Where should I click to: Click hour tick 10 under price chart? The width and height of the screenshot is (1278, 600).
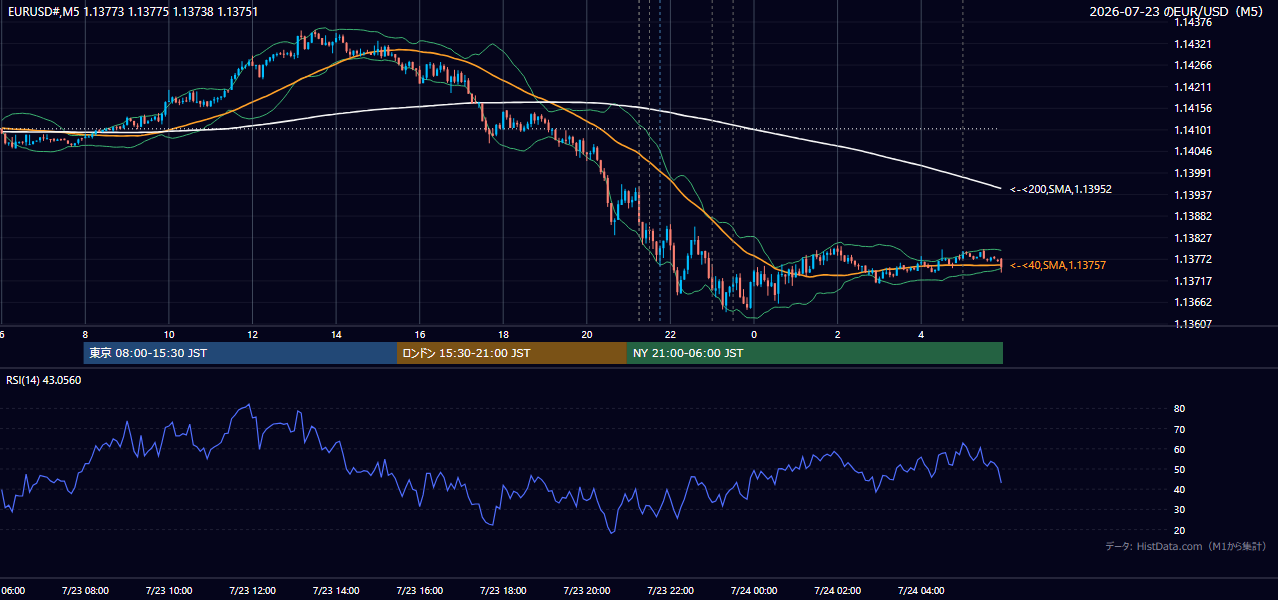(169, 335)
